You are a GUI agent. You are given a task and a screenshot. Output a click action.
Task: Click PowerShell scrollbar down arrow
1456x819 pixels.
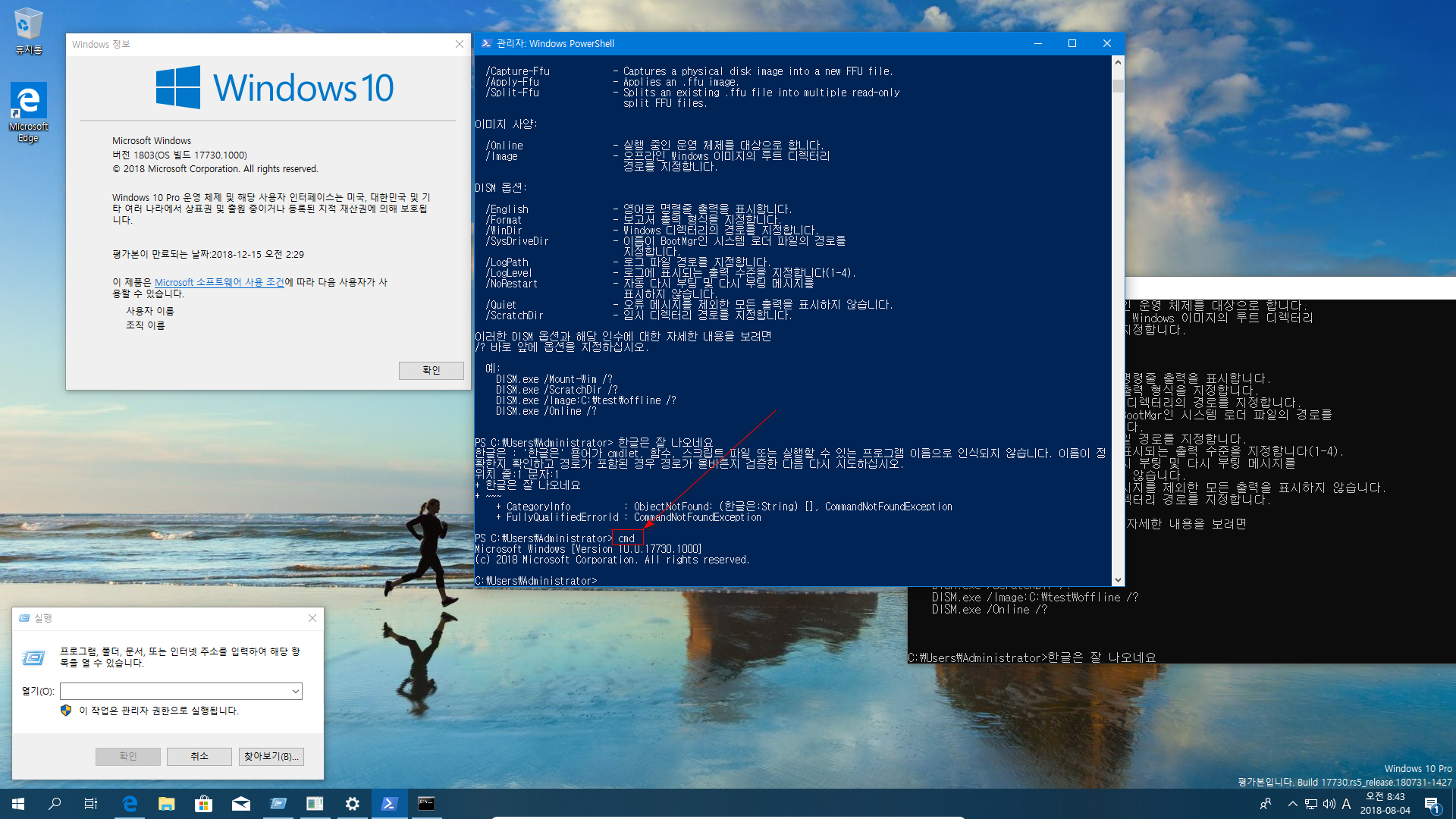(x=1118, y=580)
